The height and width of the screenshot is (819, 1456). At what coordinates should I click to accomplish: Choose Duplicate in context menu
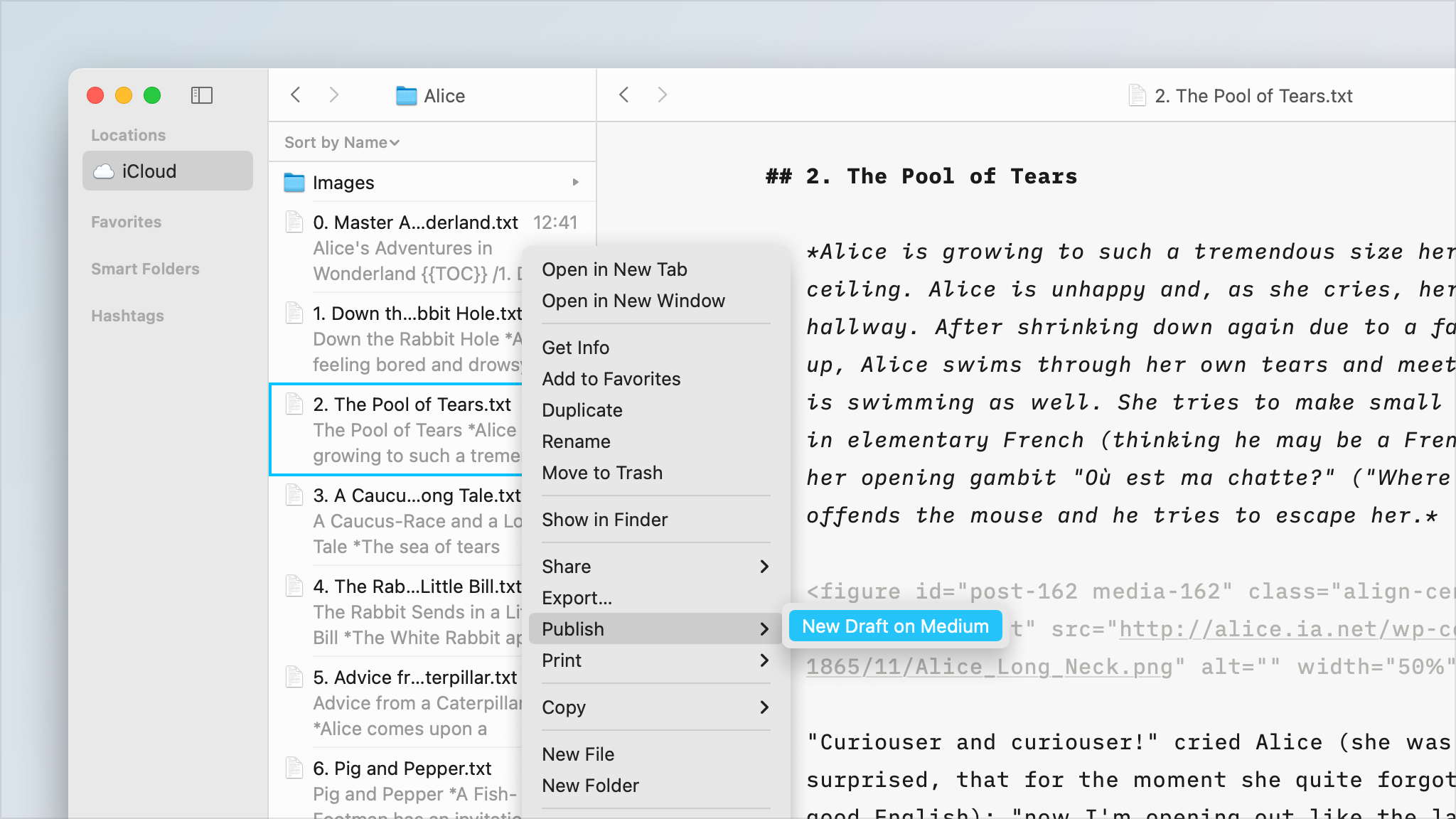coord(655,410)
